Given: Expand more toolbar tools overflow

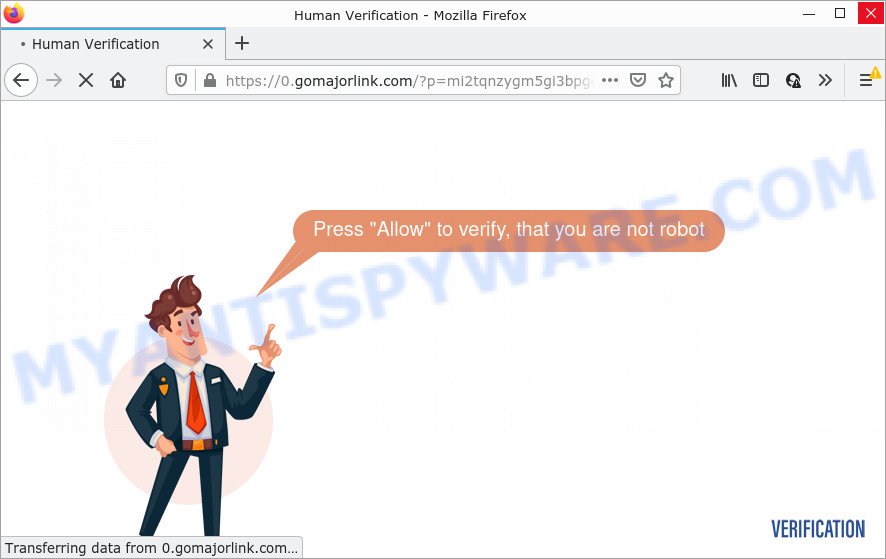Looking at the screenshot, I should coord(825,80).
